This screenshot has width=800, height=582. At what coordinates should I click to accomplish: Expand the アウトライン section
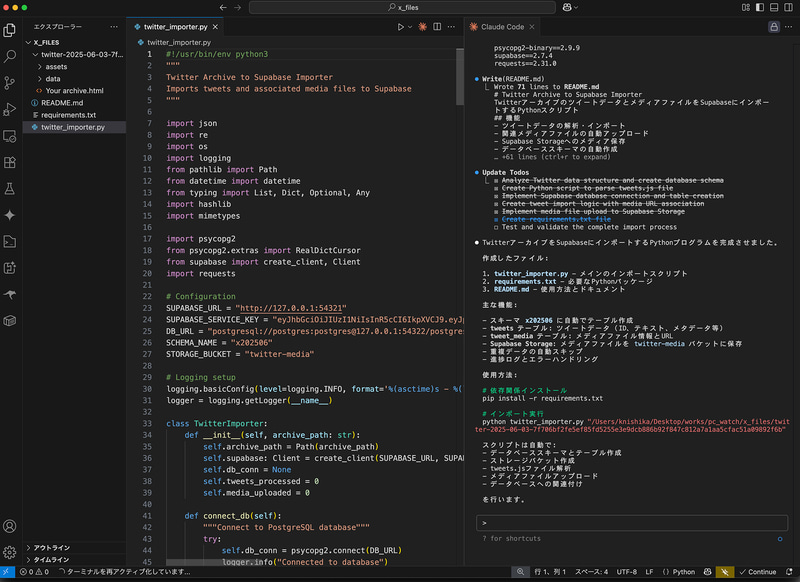[52, 548]
